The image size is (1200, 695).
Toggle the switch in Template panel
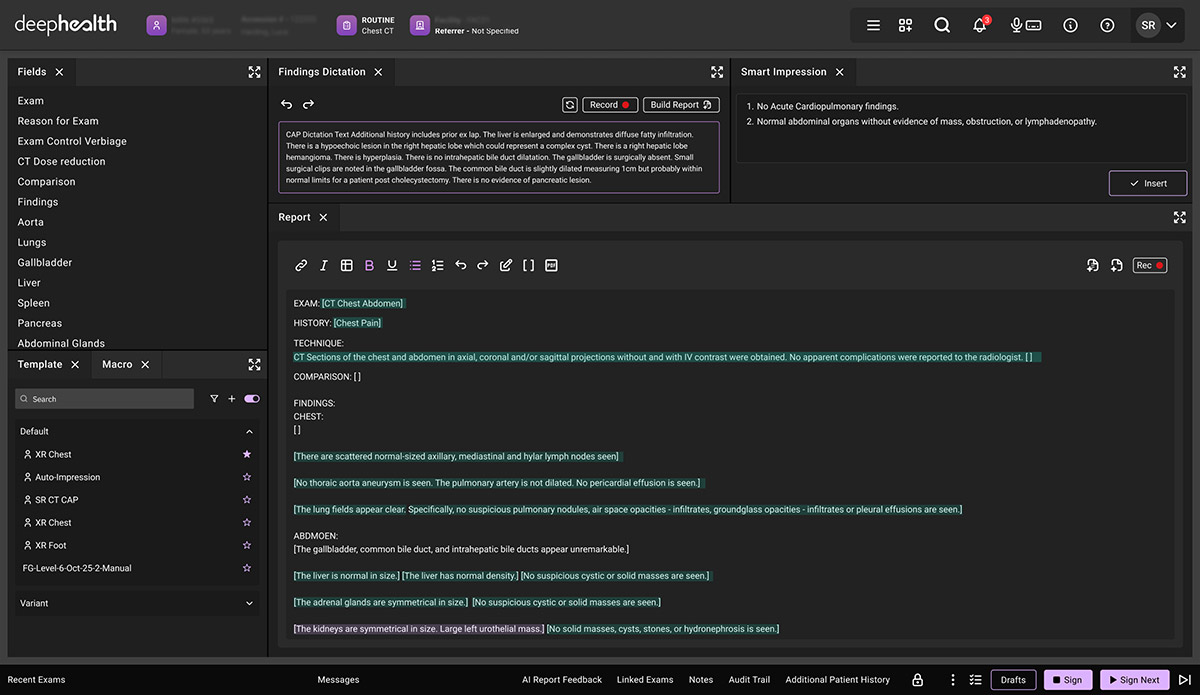click(252, 398)
